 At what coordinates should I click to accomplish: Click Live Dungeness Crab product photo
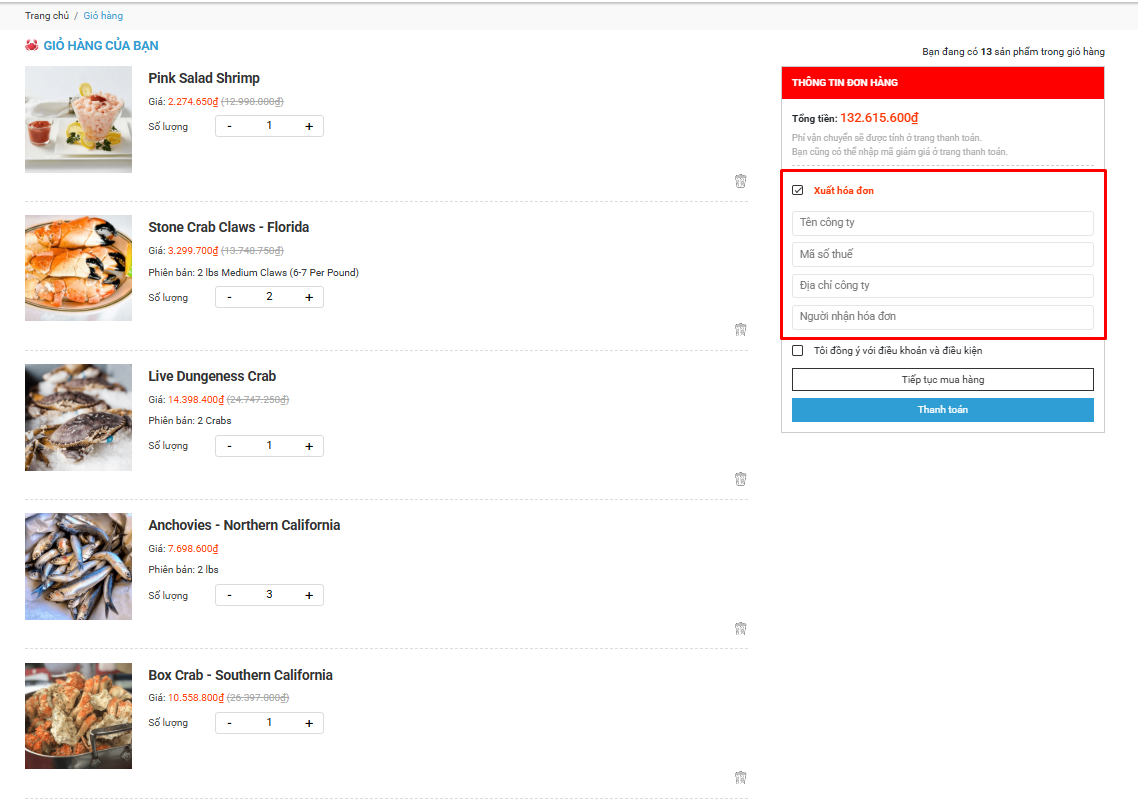tap(78, 417)
